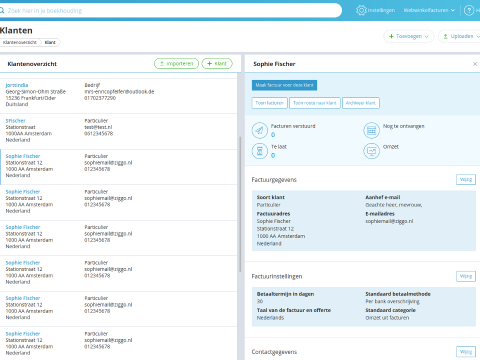Click the Te laat hourglass icon
The height and width of the screenshot is (360, 480).
pos(260,151)
